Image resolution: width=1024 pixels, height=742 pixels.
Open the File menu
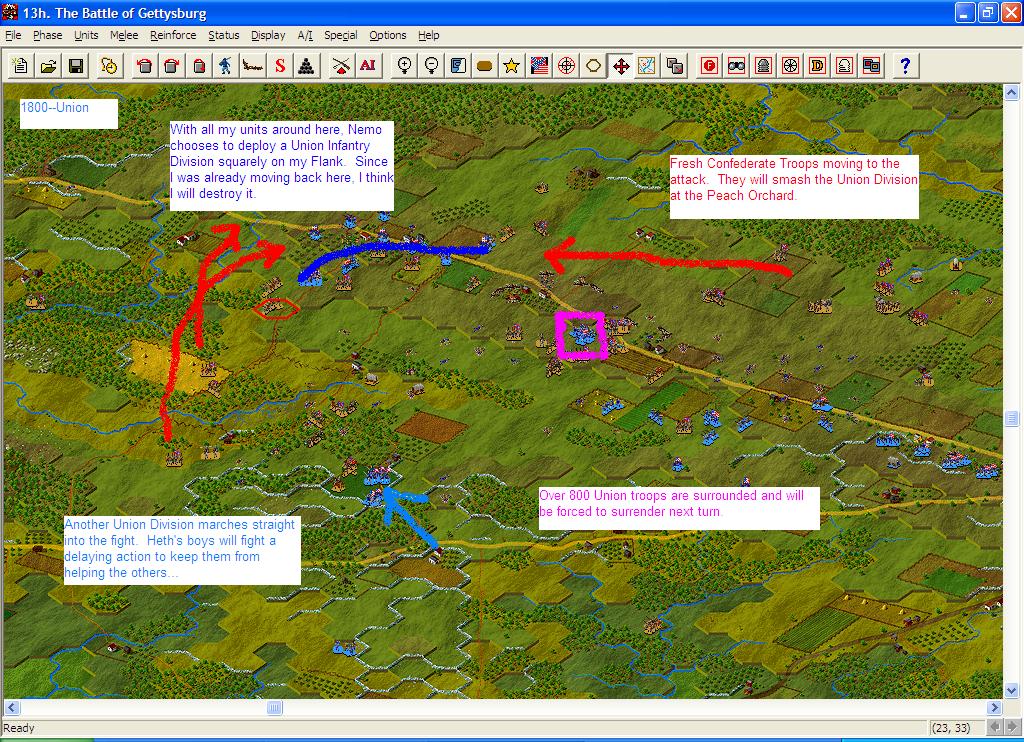(13, 35)
